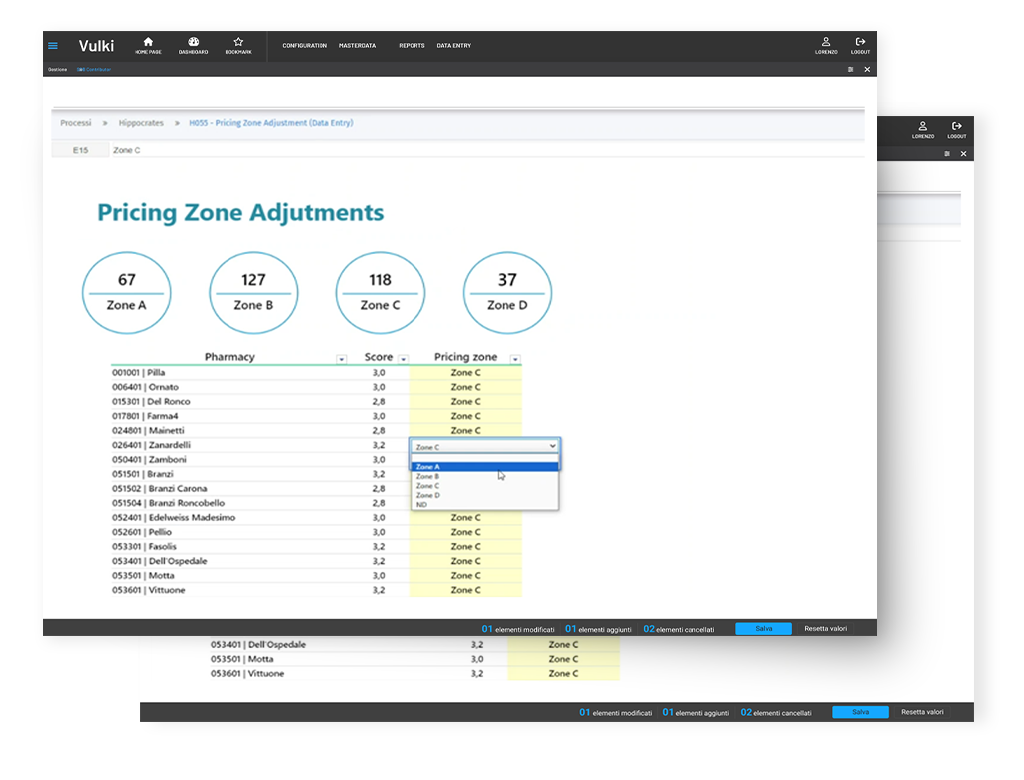The height and width of the screenshot is (780, 1024).
Task: Open the Reports menu
Action: click(411, 46)
